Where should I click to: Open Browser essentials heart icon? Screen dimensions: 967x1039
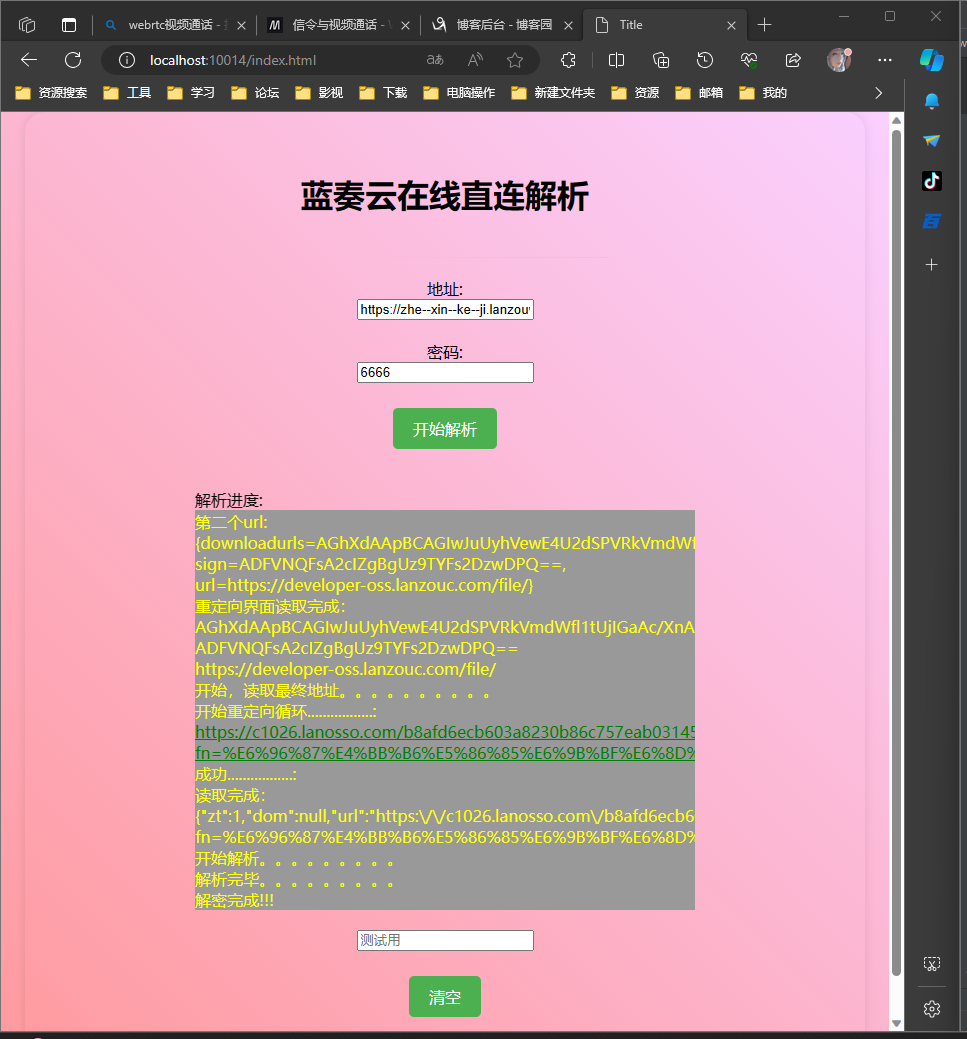(749, 60)
